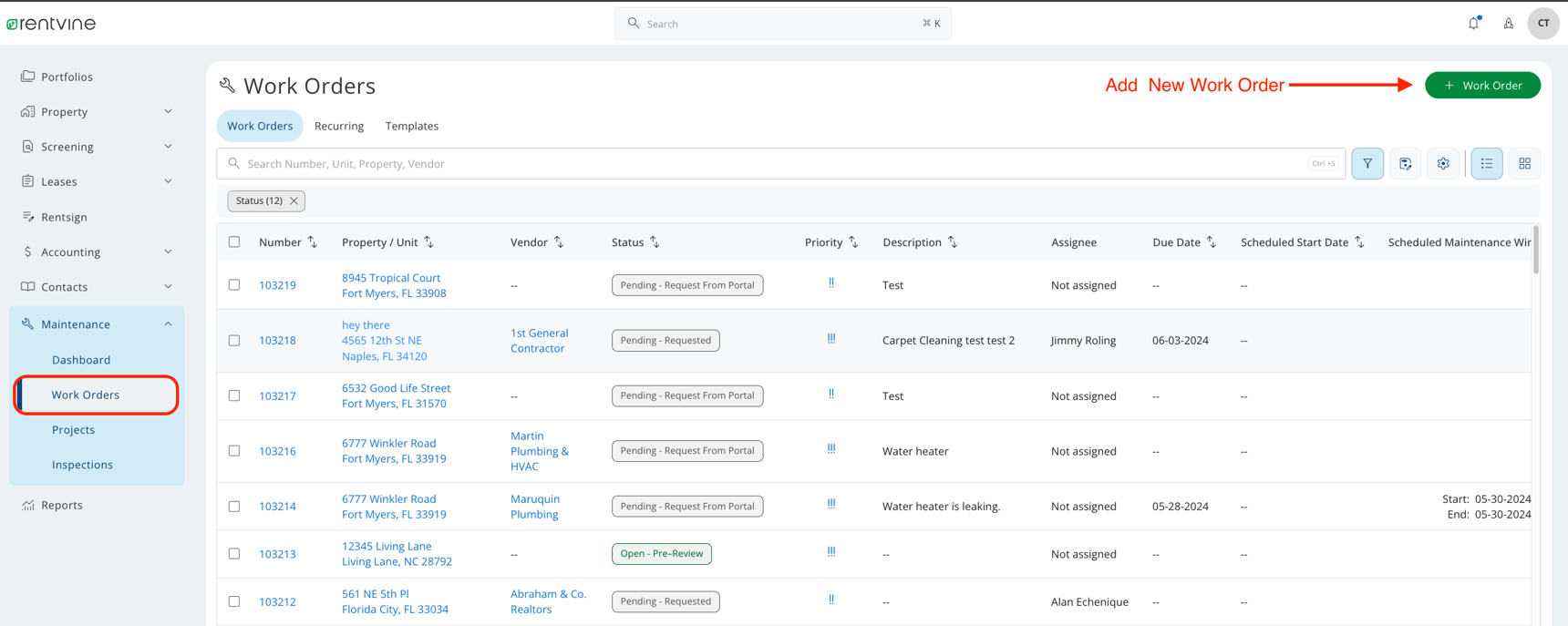The height and width of the screenshot is (626, 1568).
Task: Open the Templates tab
Action: [x=411, y=127]
